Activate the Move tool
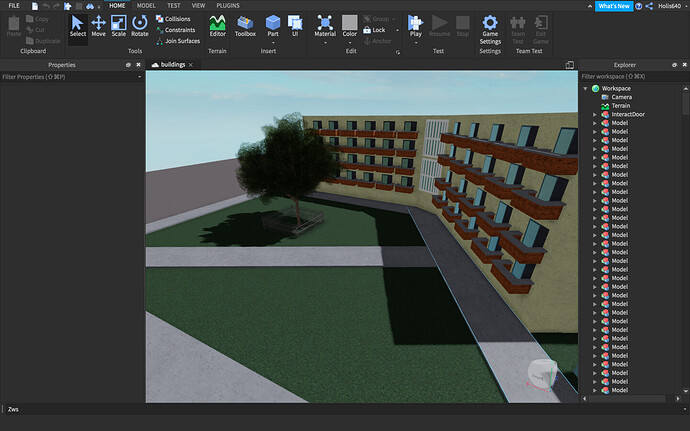690x431 pixels. pos(99,26)
